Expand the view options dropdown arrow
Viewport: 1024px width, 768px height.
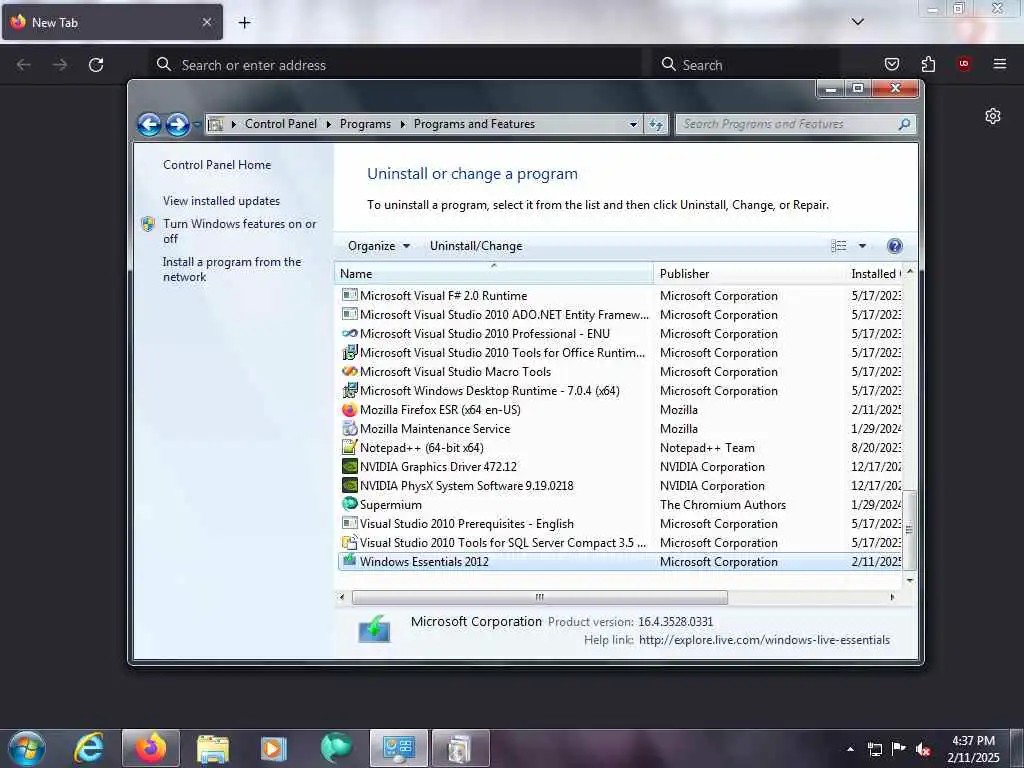[862, 246]
